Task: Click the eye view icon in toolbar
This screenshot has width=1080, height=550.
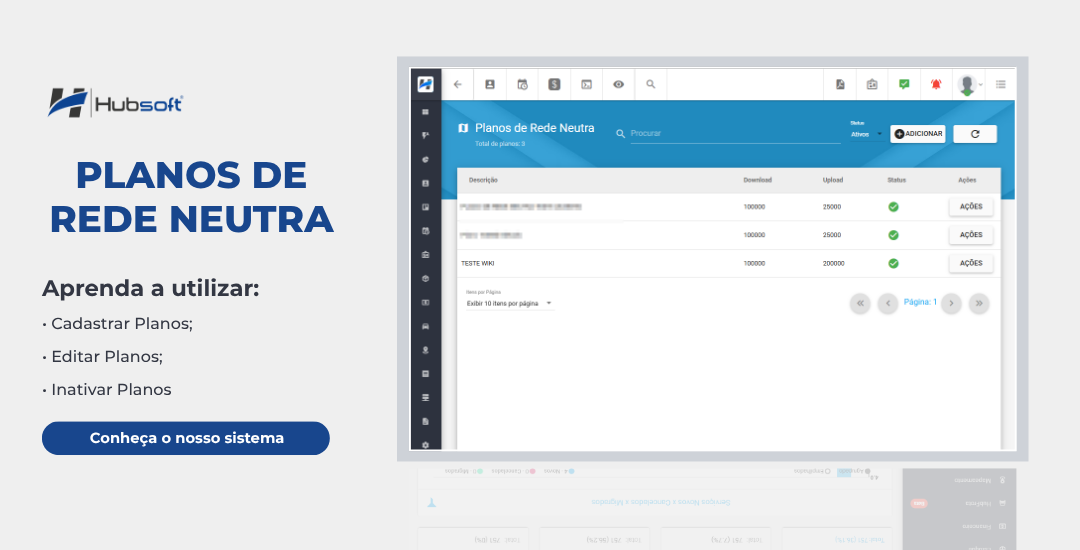Action: pos(619,85)
